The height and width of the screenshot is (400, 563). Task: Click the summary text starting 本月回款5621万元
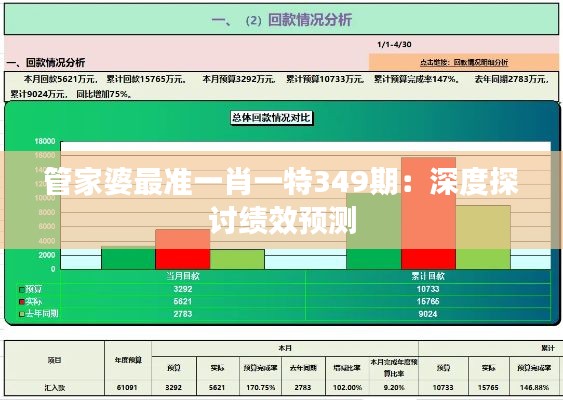[282, 87]
